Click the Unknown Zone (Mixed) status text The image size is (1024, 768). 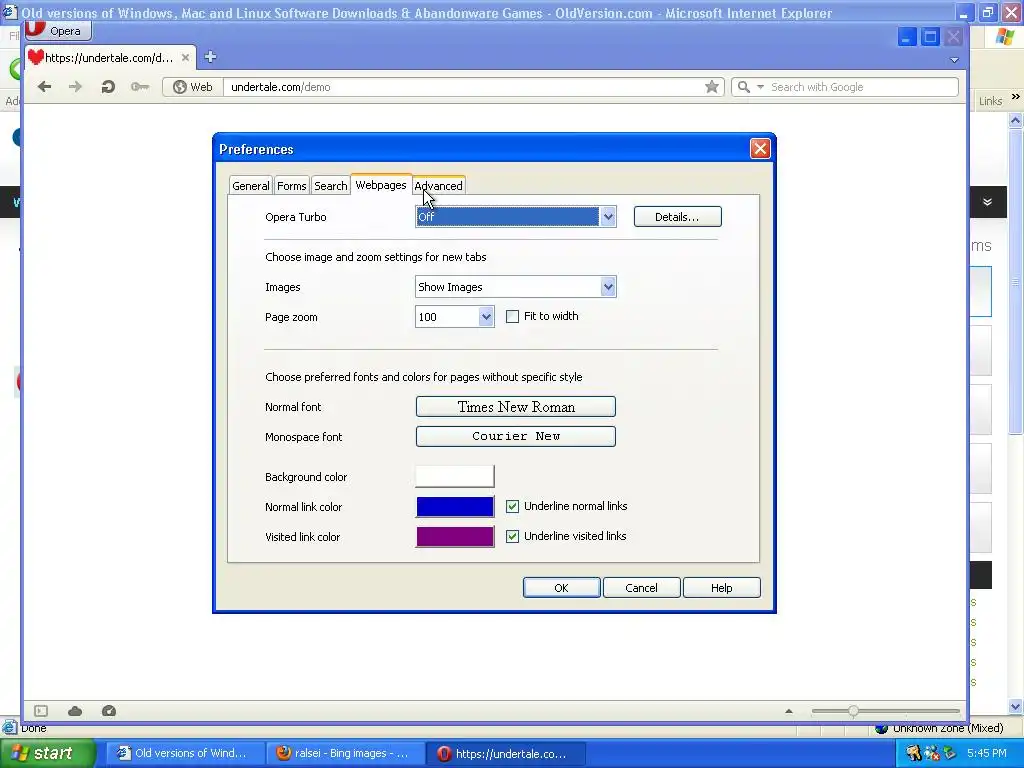click(x=948, y=728)
